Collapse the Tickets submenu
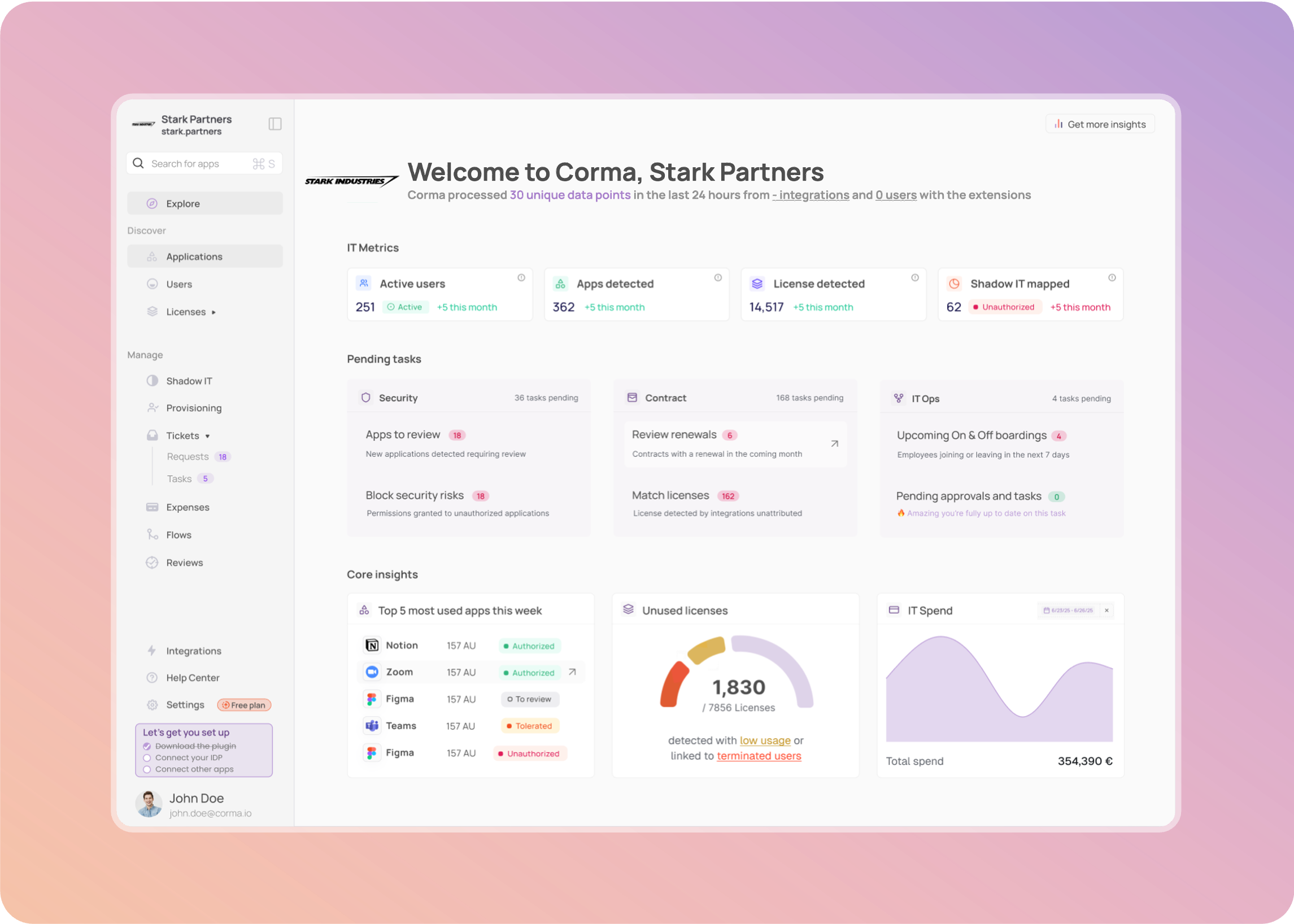The height and width of the screenshot is (924, 1294). pyautogui.click(x=208, y=437)
